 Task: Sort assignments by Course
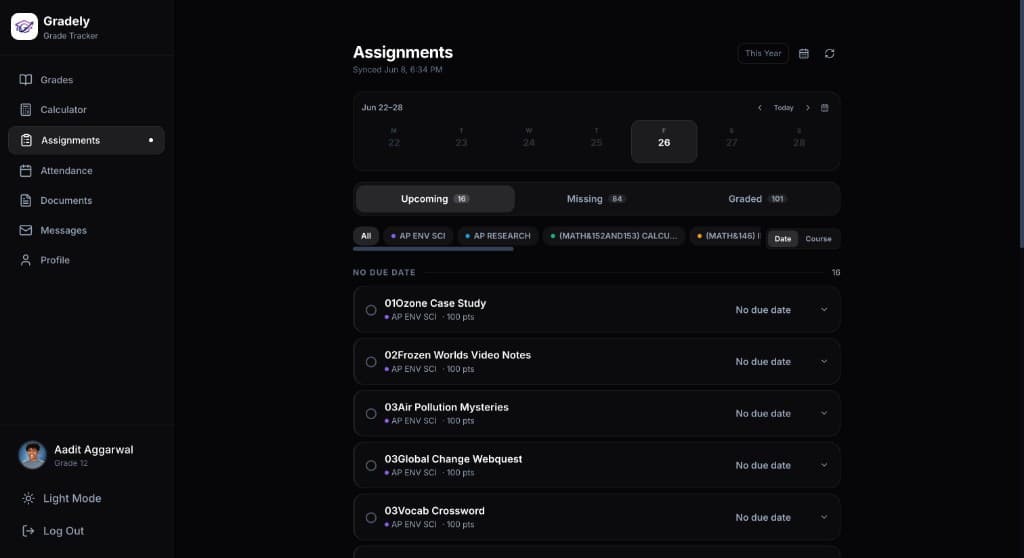coord(818,239)
